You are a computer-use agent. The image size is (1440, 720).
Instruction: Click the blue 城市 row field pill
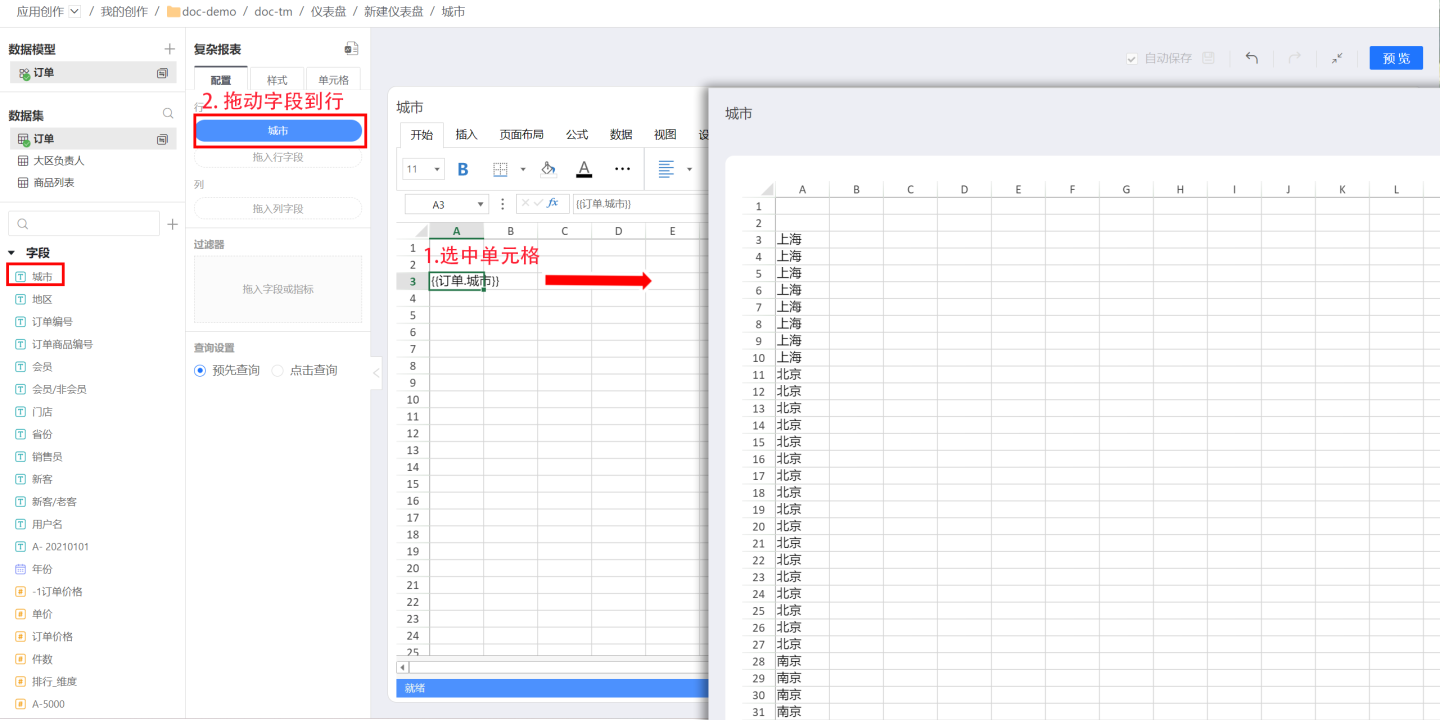click(x=278, y=131)
